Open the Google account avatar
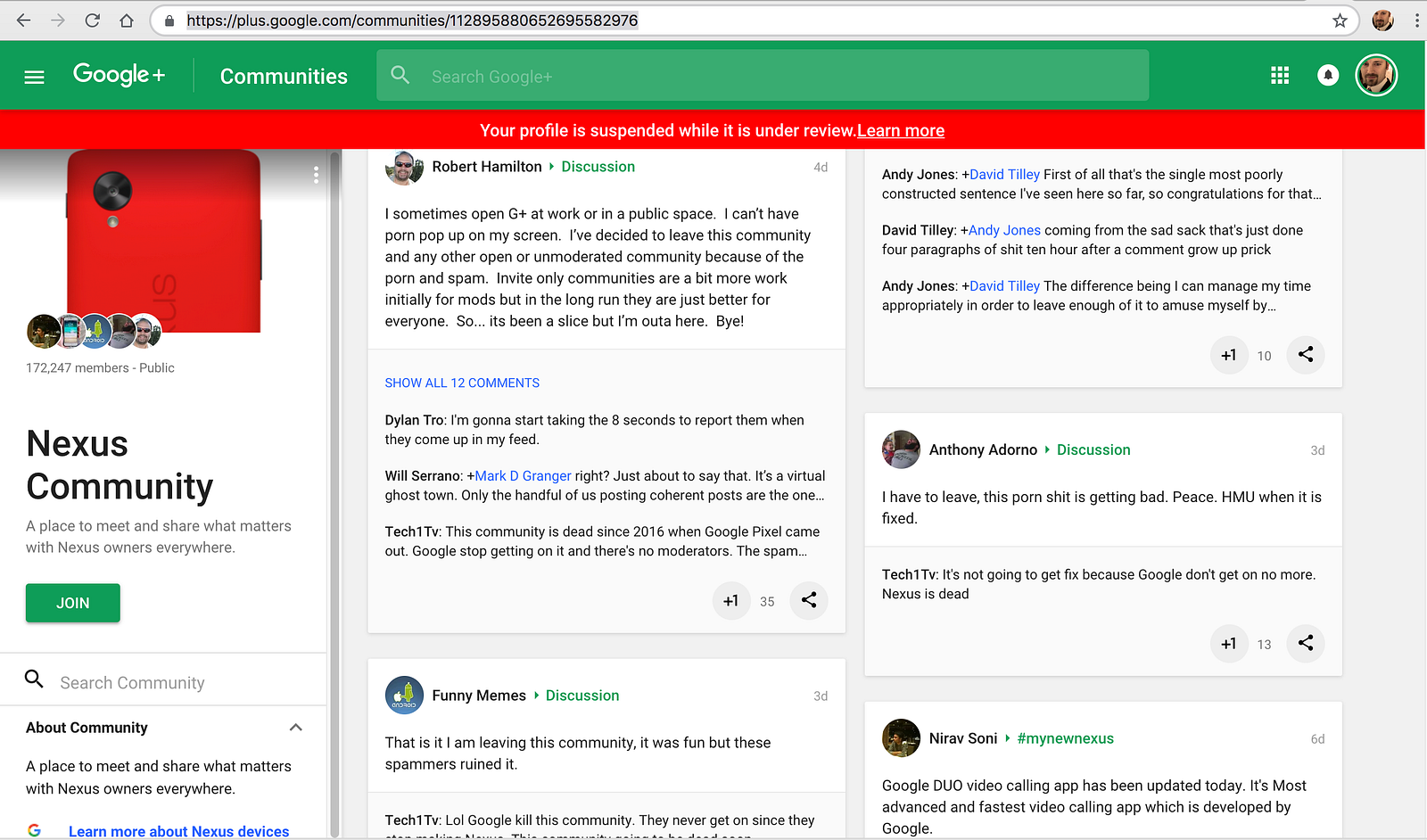Image resolution: width=1427 pixels, height=840 pixels. 1376,75
